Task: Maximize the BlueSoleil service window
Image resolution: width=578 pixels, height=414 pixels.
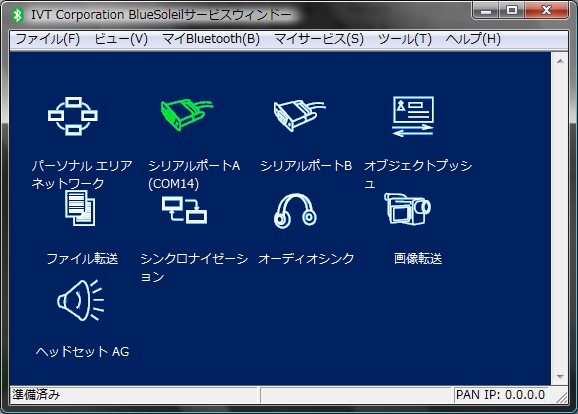Action: 512,10
